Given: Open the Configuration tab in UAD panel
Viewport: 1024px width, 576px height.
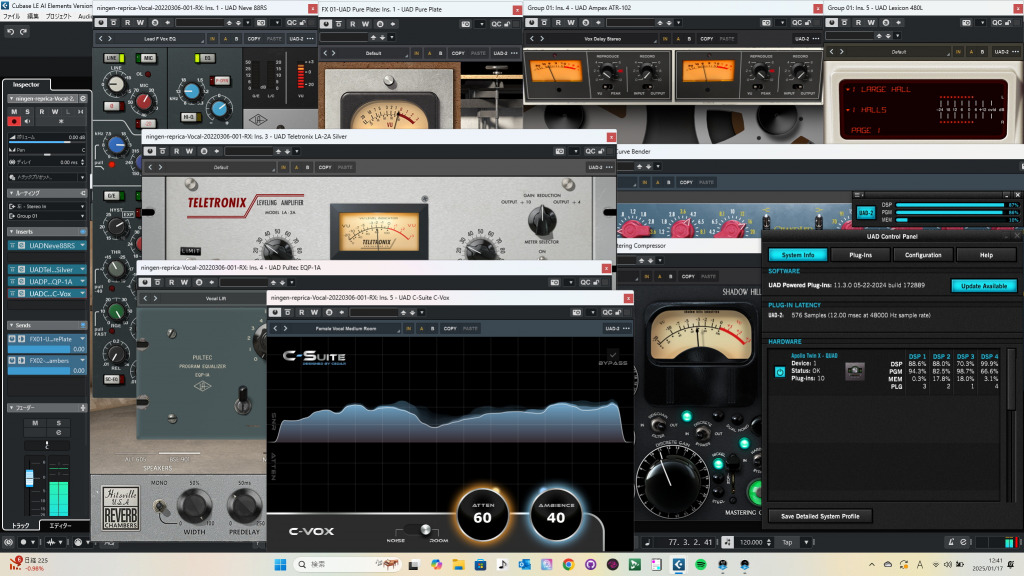Looking at the screenshot, I should [x=922, y=255].
